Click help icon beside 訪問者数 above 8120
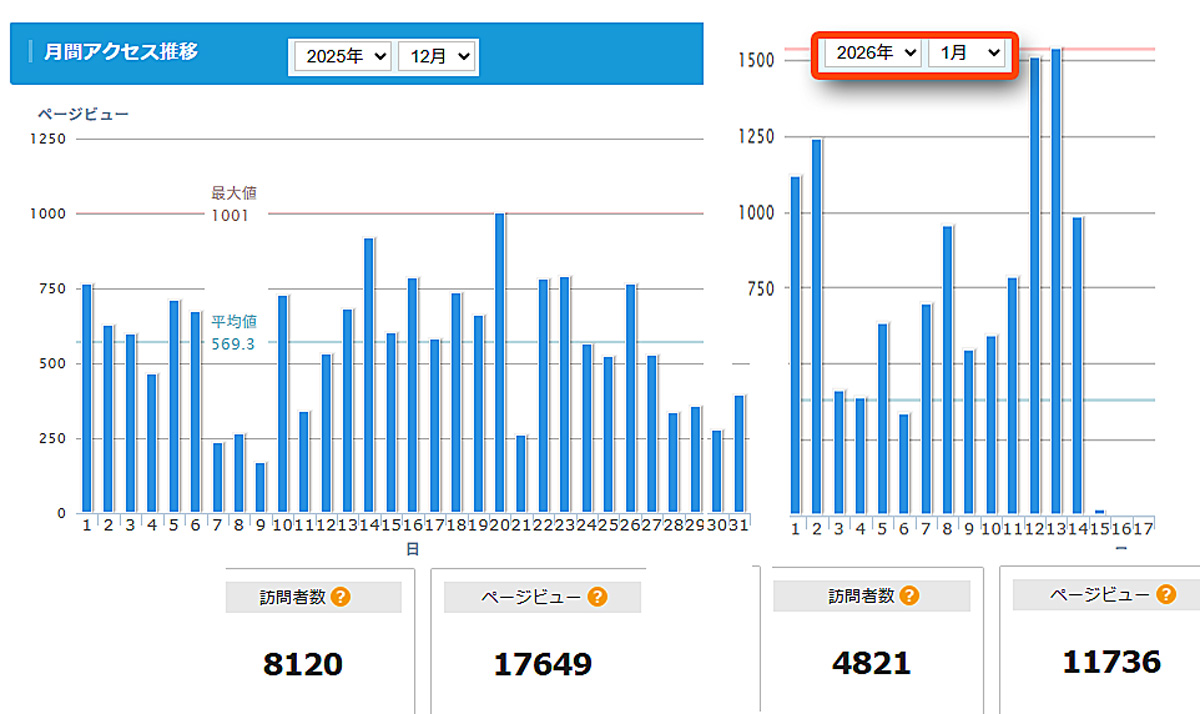This screenshot has height=714, width=1200. (x=340, y=598)
